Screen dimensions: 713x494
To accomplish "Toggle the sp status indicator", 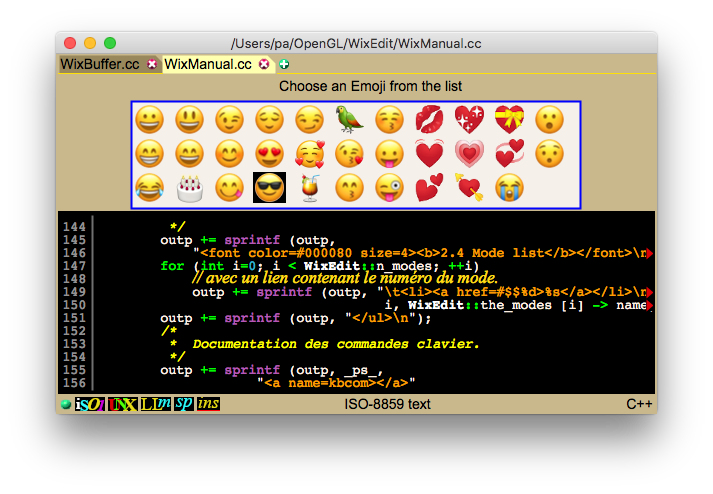I will [x=184, y=404].
